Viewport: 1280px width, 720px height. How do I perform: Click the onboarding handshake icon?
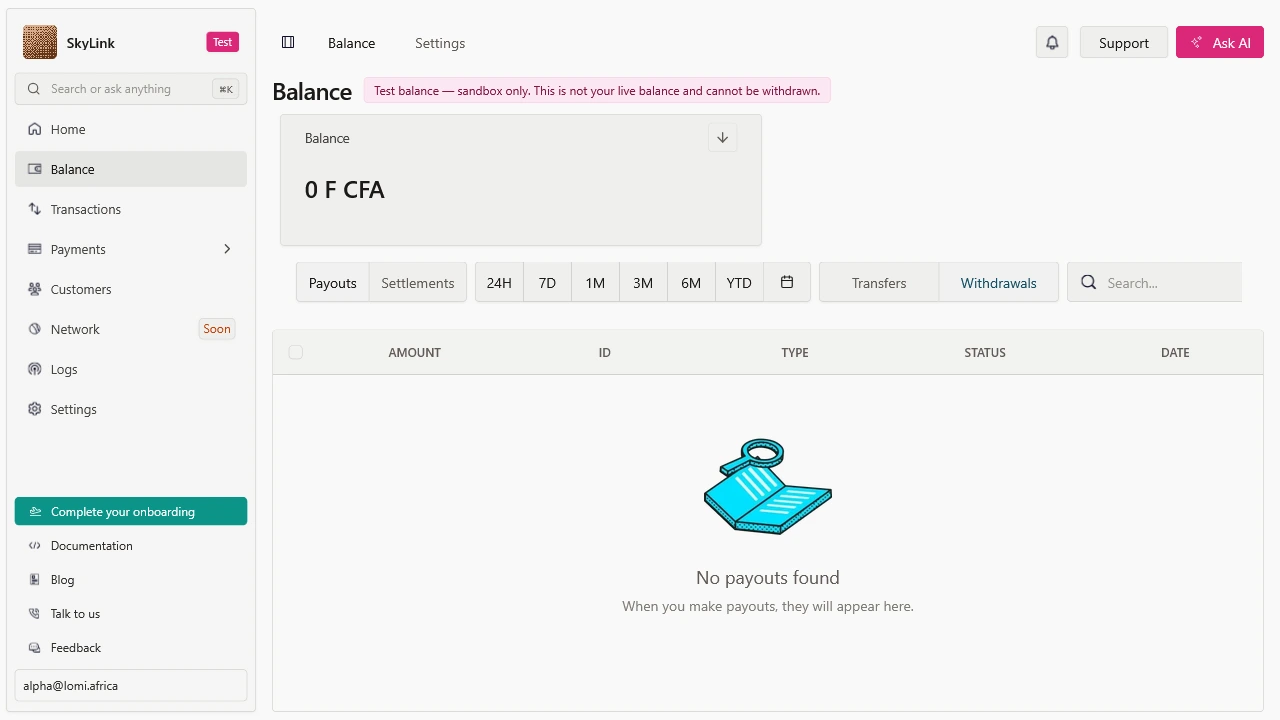click(35, 512)
